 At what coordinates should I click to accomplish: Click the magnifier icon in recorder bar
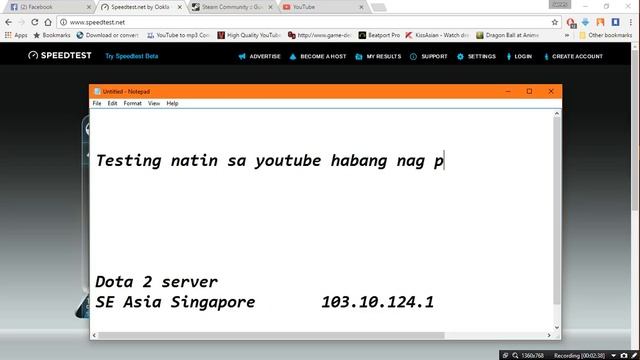pyautogui.click(x=515, y=356)
